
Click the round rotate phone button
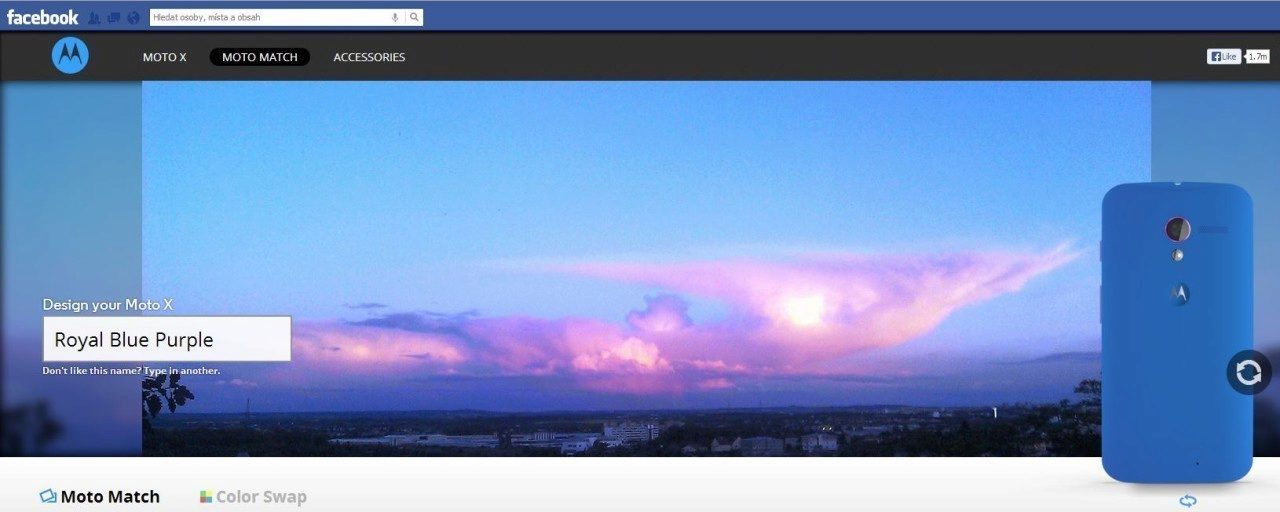[1249, 372]
